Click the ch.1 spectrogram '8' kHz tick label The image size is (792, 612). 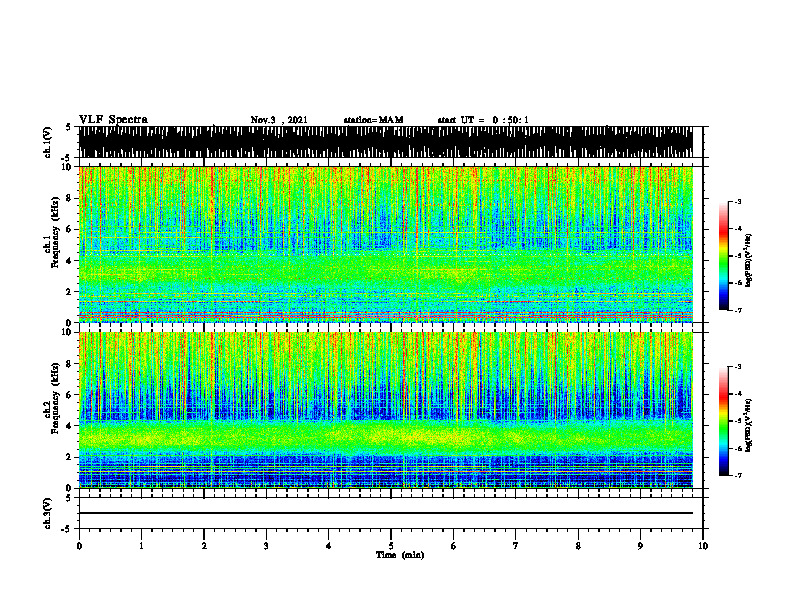pos(70,198)
